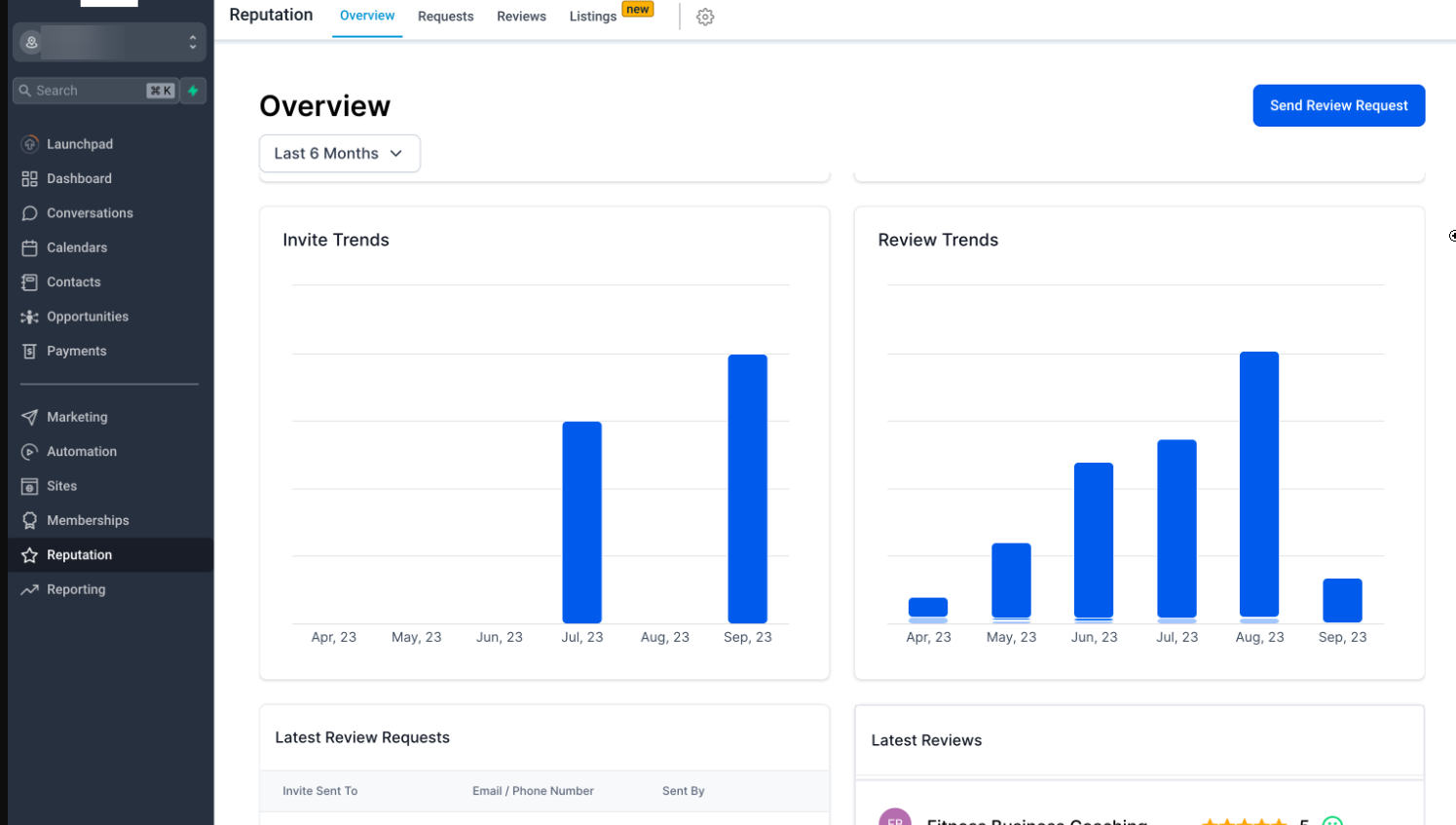
Task: Select the Dashboard icon in the sidebar
Action: 30,178
